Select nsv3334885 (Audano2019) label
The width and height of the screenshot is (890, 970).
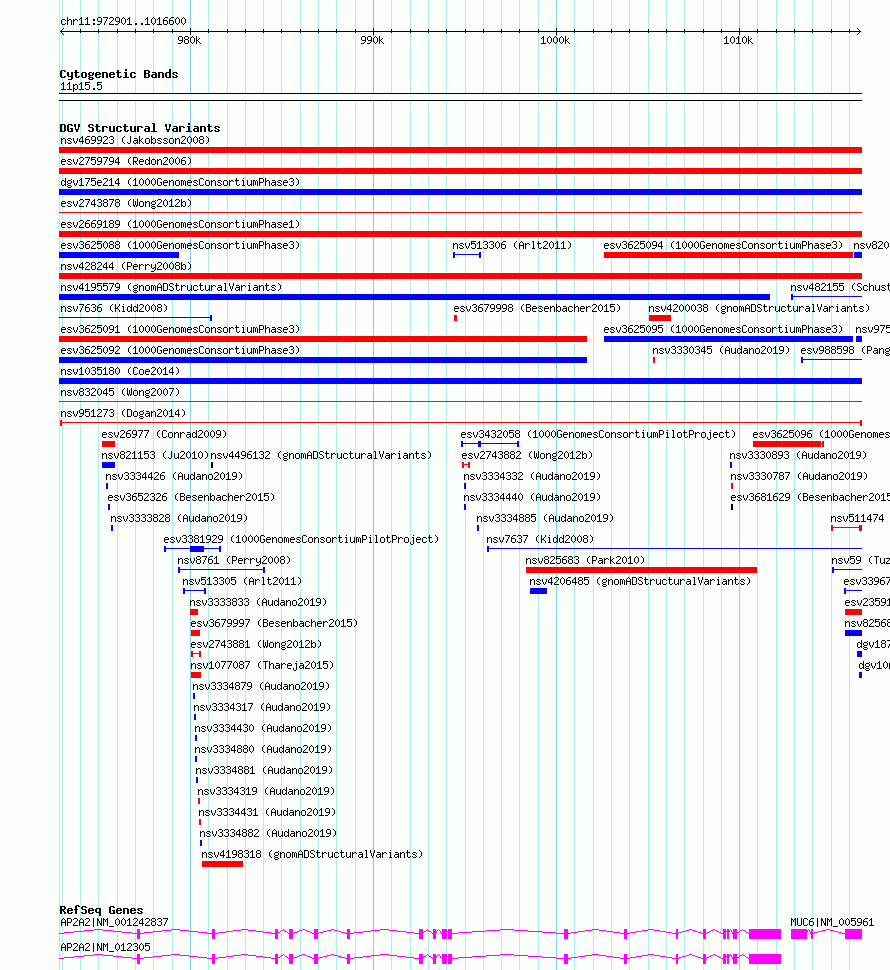[x=545, y=519]
